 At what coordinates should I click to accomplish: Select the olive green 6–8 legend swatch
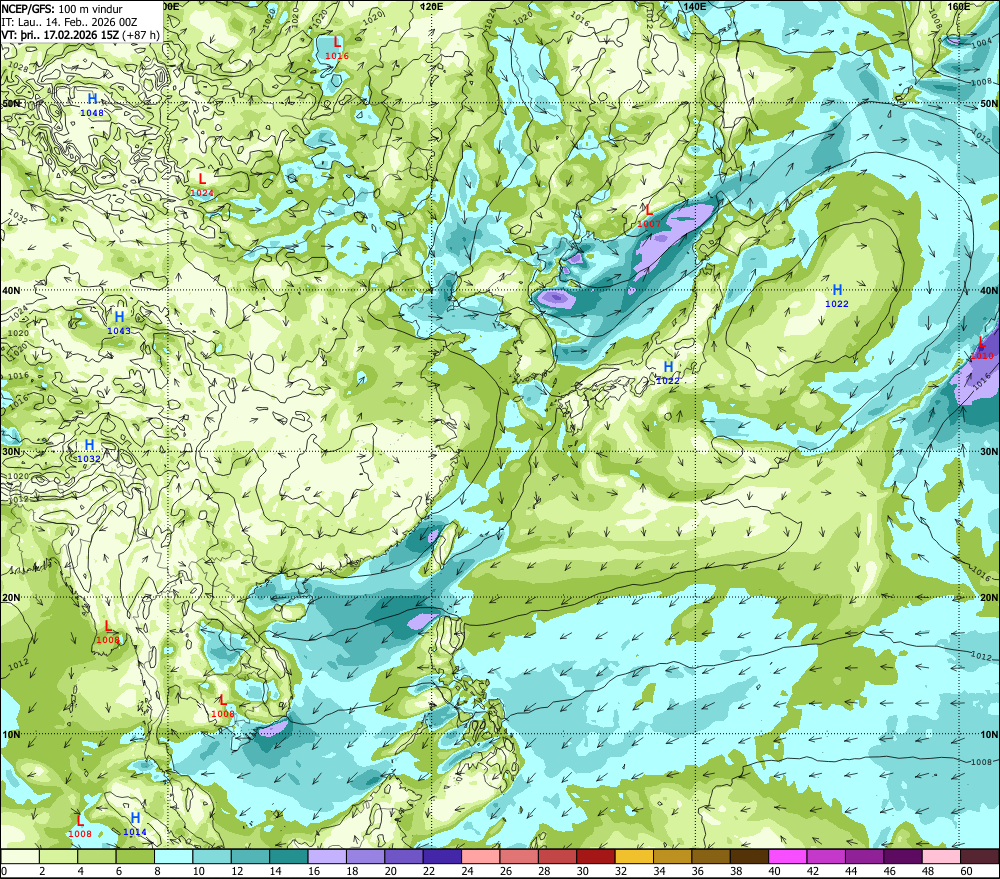click(135, 856)
